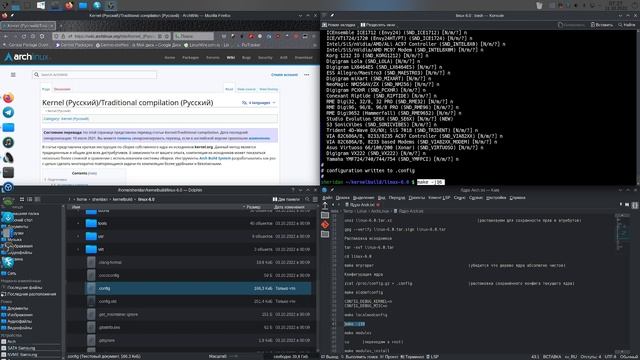Image resolution: width=640 pixels, height=360 pixels.
Task: Open the View source tab
Action: point(246,89)
